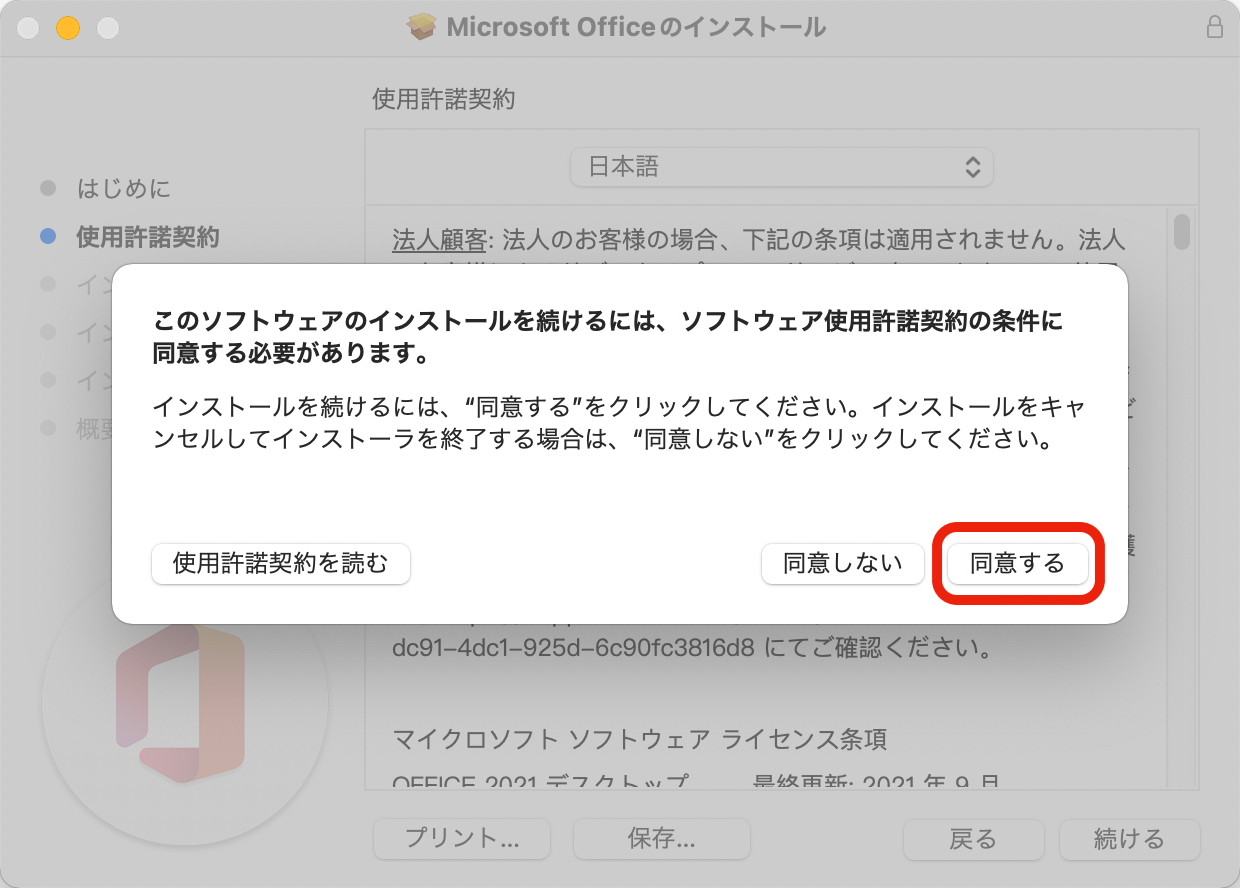Screen dimensions: 1240x888
Task: Open the license with 使用許諾契約を読む
Action: pyautogui.click(x=281, y=564)
